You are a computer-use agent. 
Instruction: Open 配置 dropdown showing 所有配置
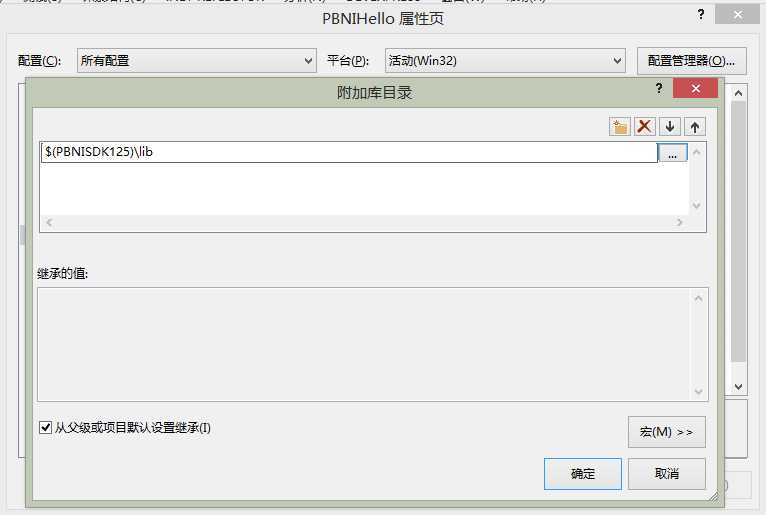tap(196, 61)
